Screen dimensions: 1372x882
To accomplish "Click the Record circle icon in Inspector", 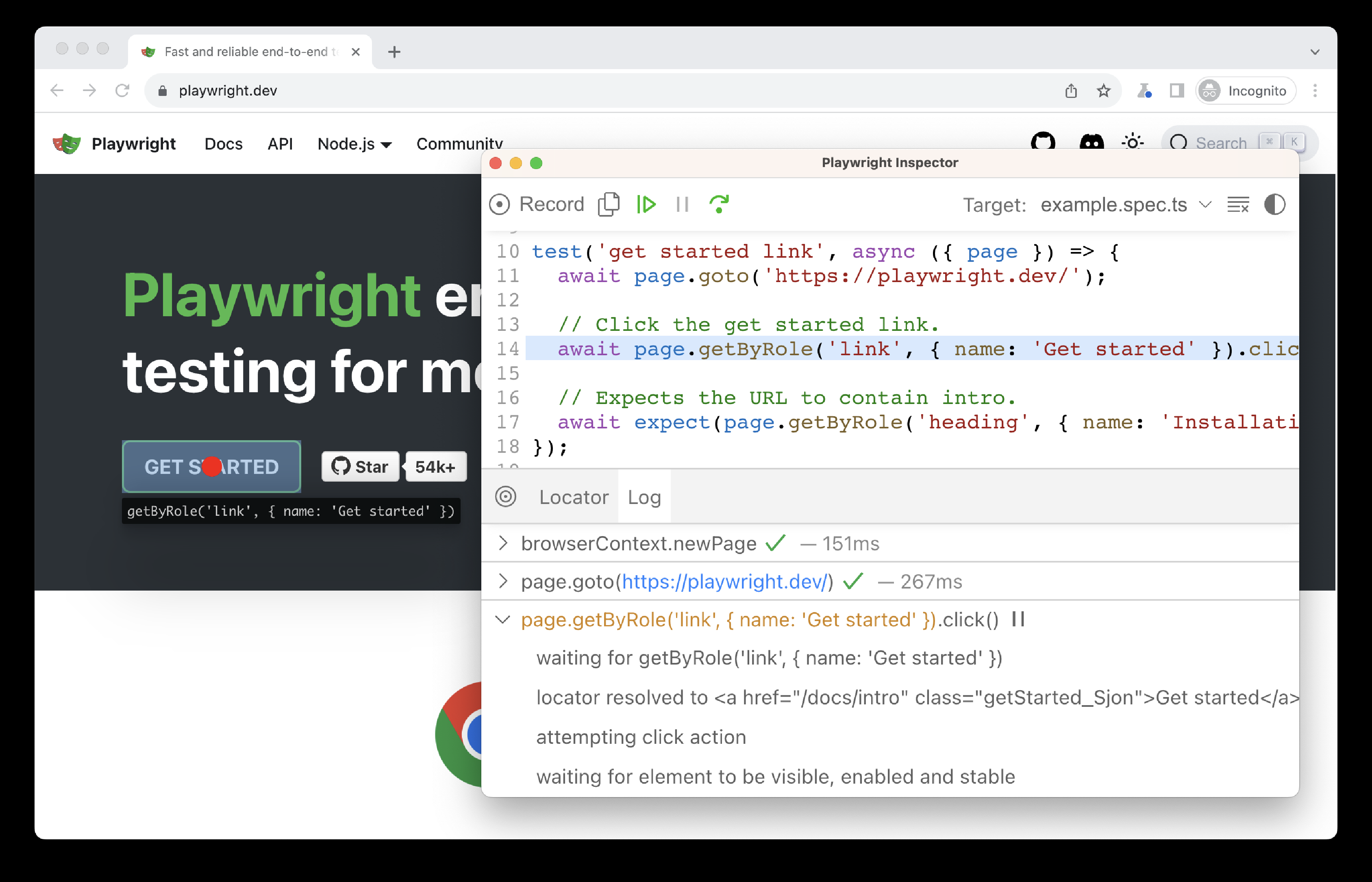I will [x=499, y=204].
